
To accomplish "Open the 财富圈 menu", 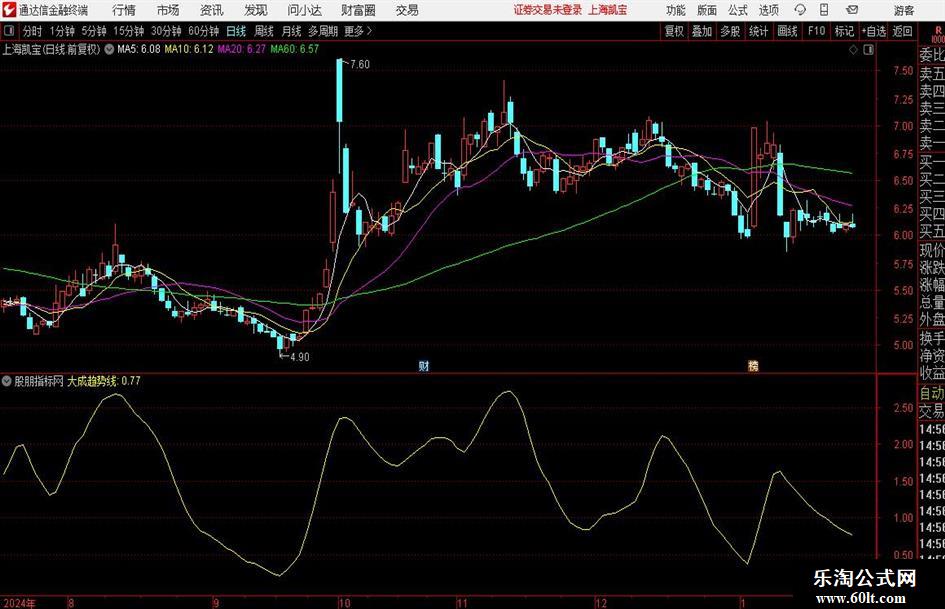I will 358,10.
